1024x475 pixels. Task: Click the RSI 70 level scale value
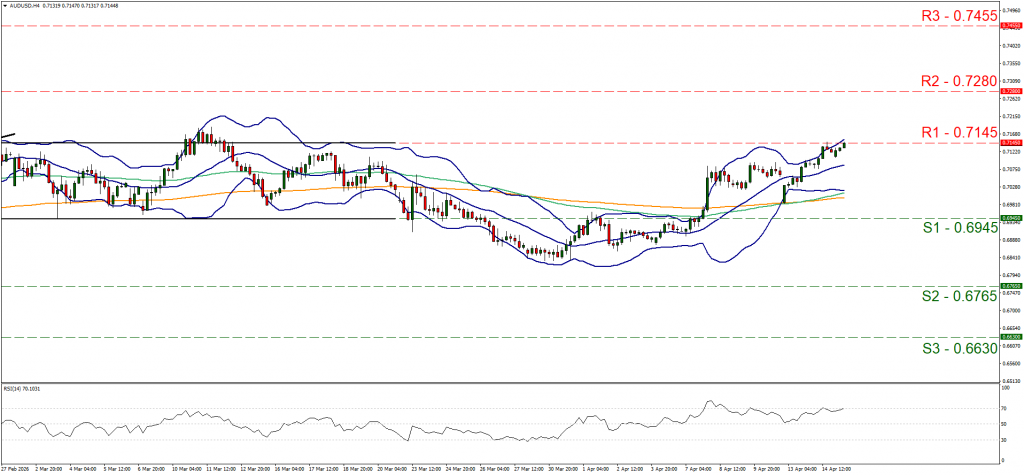pos(1006,408)
